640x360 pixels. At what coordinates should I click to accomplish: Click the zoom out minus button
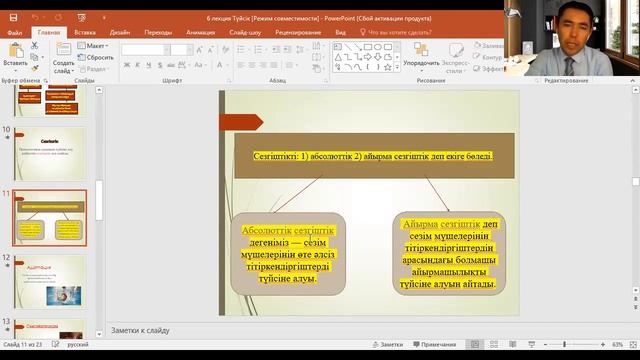545,344
